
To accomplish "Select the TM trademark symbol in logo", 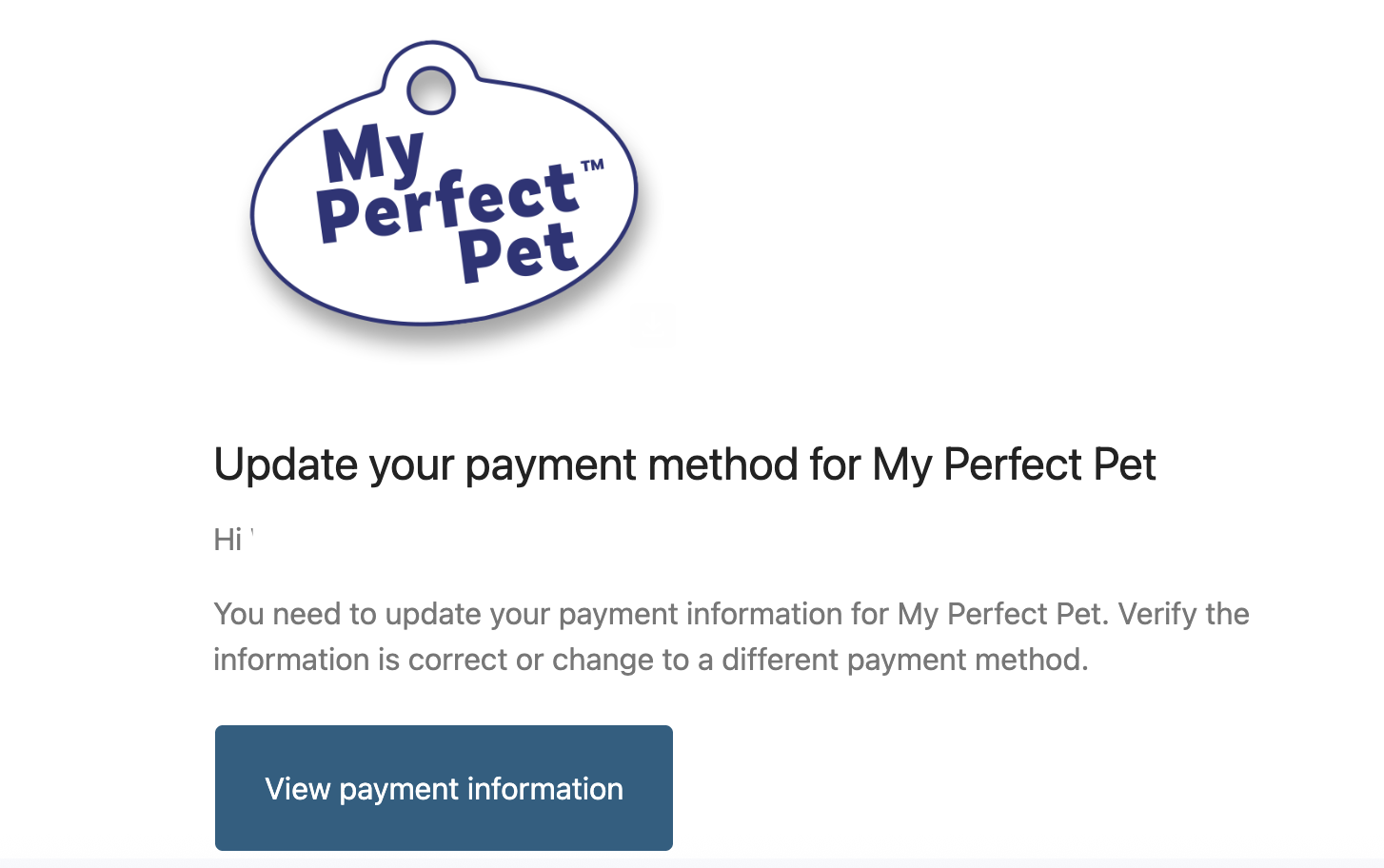I will point(593,166).
